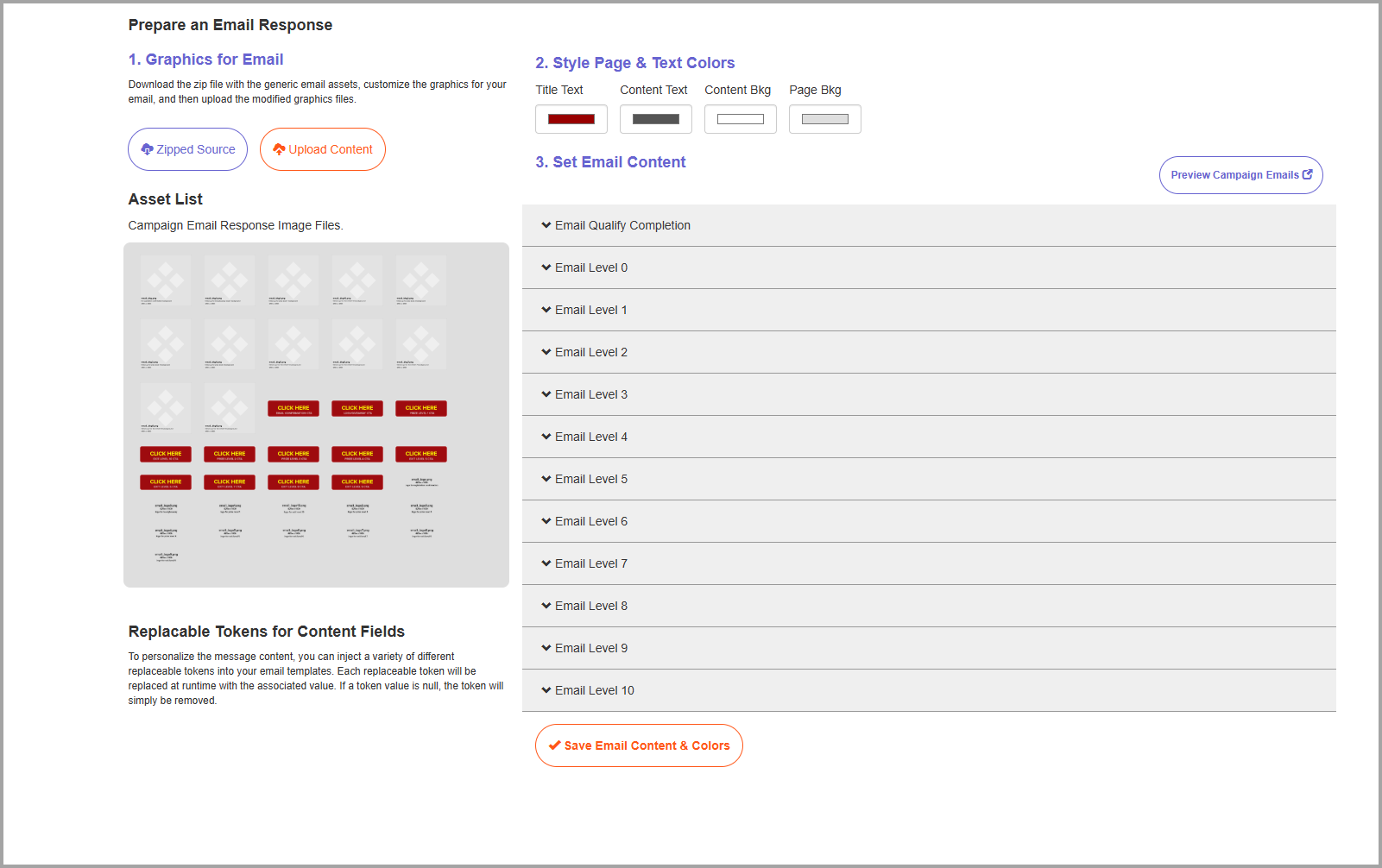1382x868 pixels.
Task: Expand Email Level 7 section
Action: click(929, 563)
